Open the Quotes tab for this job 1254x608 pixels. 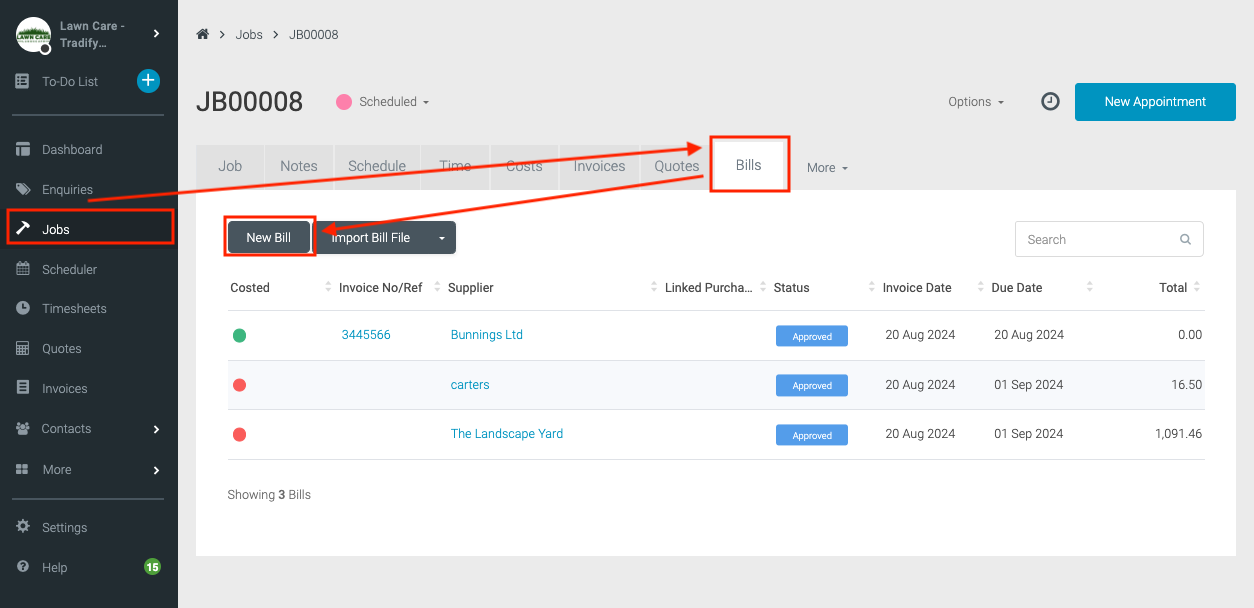coord(676,166)
